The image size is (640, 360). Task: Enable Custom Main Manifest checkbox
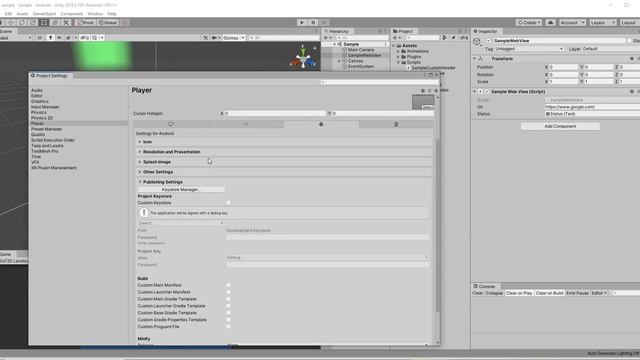pyautogui.click(x=229, y=285)
